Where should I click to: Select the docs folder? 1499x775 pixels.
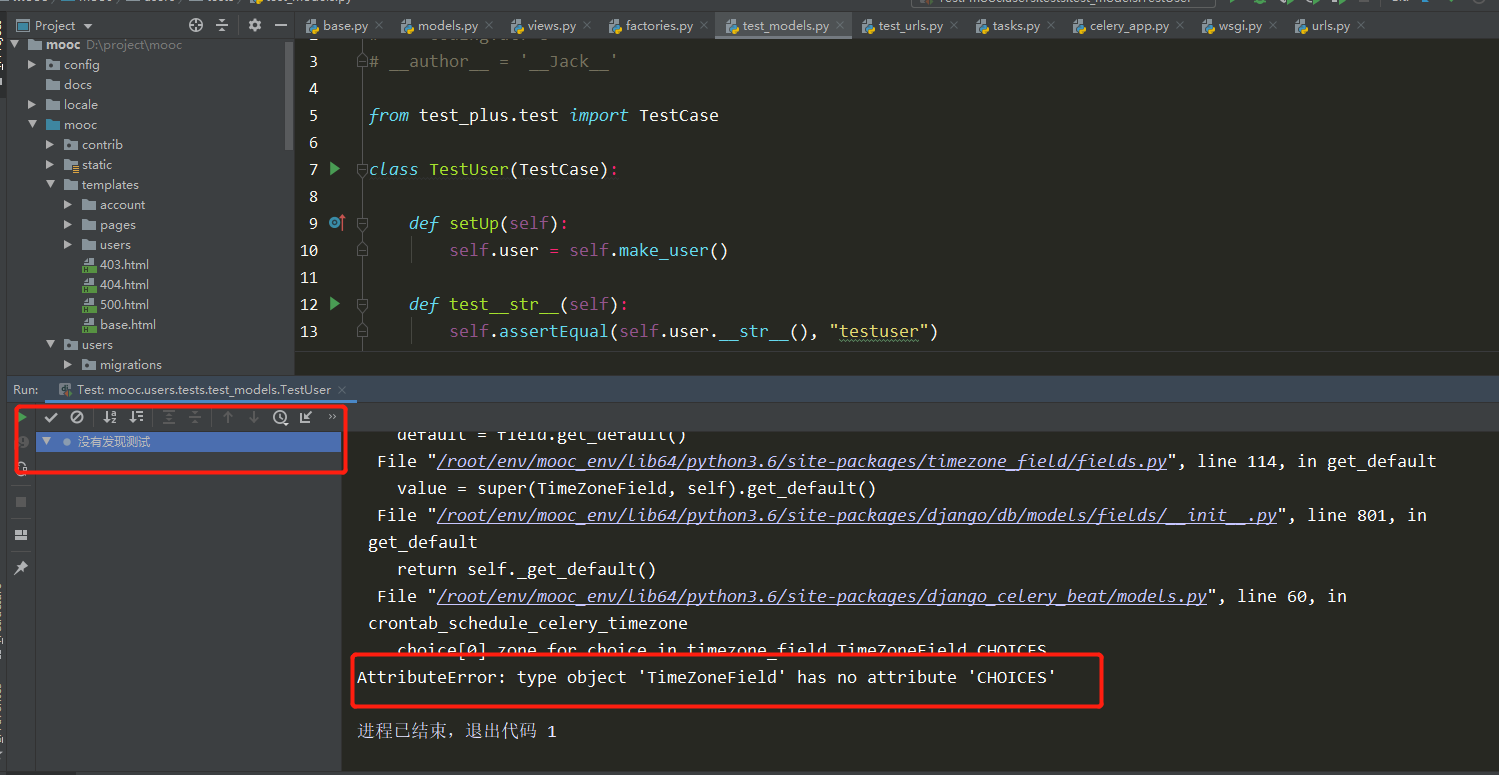[70, 85]
